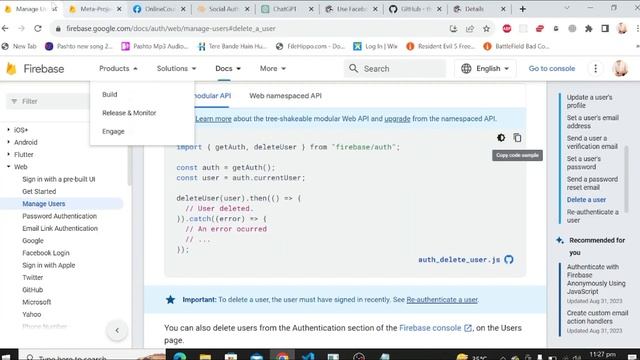The width and height of the screenshot is (640, 360).
Task: Open the Docs dropdown
Action: pyautogui.click(x=228, y=69)
